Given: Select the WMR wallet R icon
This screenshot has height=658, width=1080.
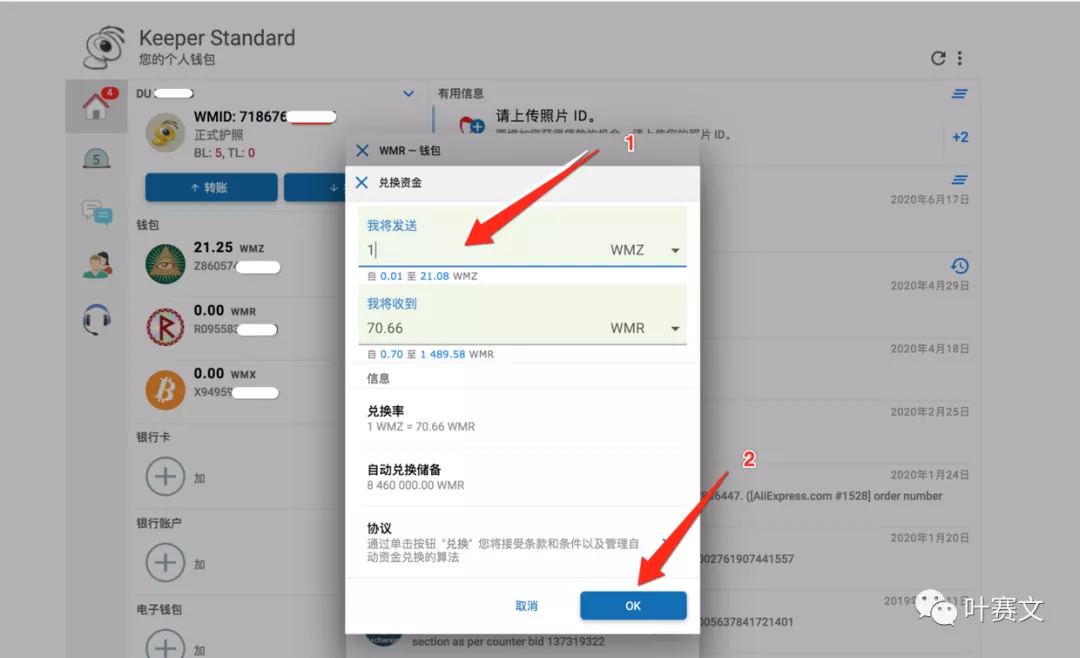Looking at the screenshot, I should coord(165,328).
